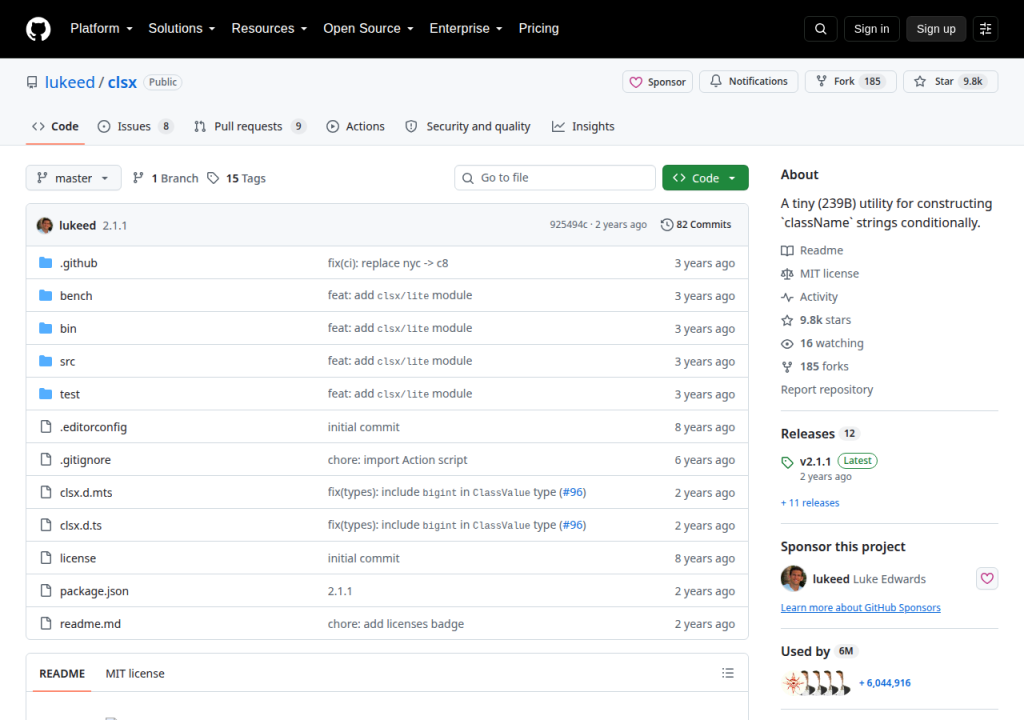Select the Code repository tab
This screenshot has height=720, width=1024.
56,127
